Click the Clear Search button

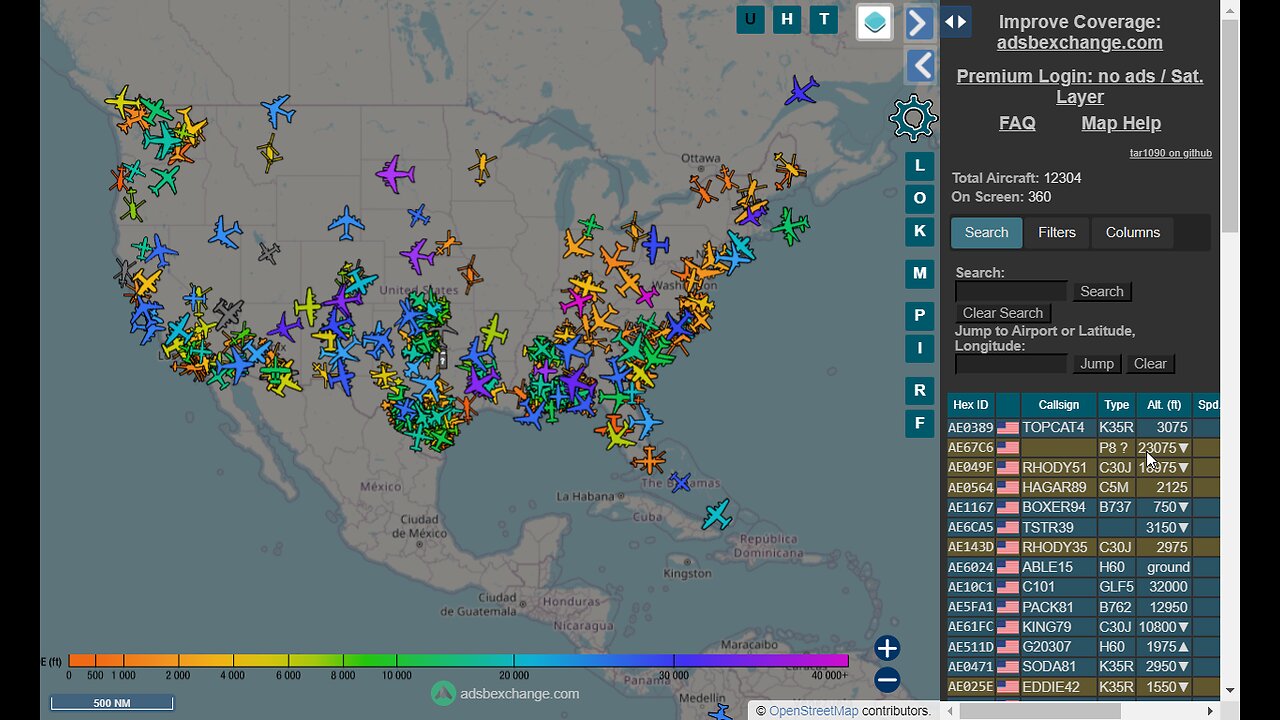(1002, 313)
